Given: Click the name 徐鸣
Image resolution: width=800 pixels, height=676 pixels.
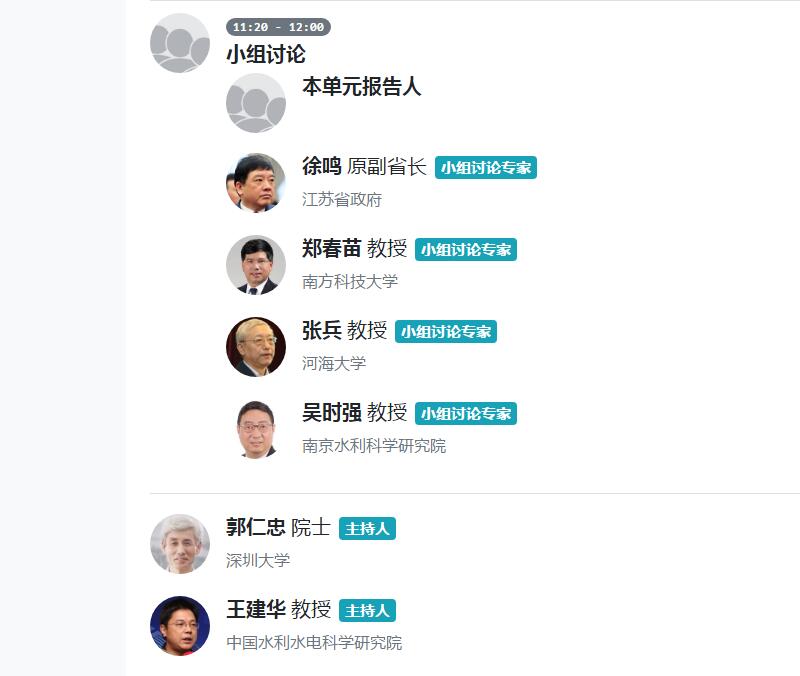Looking at the screenshot, I should 322,166.
